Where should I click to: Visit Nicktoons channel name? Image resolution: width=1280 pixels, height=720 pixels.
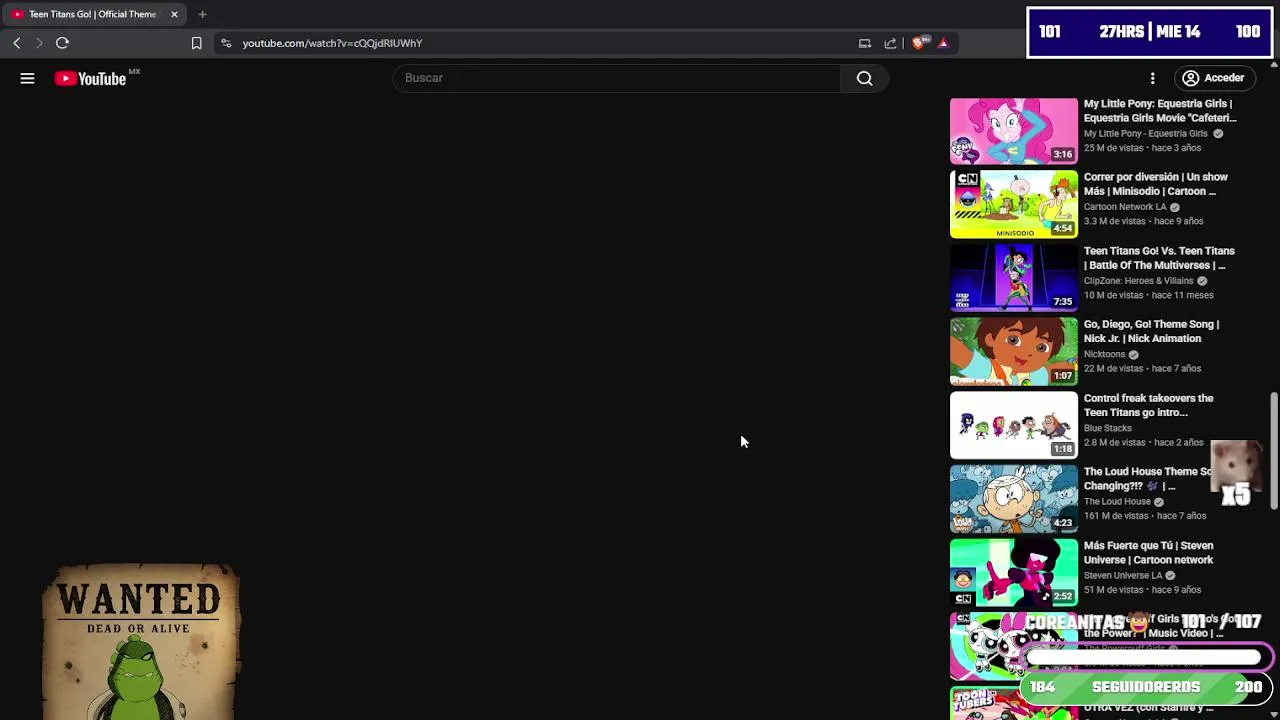(x=1104, y=354)
